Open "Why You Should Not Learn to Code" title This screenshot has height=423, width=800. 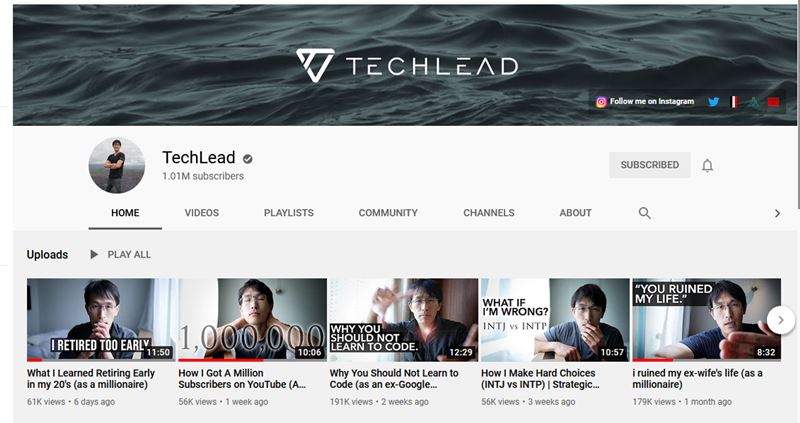click(x=394, y=379)
